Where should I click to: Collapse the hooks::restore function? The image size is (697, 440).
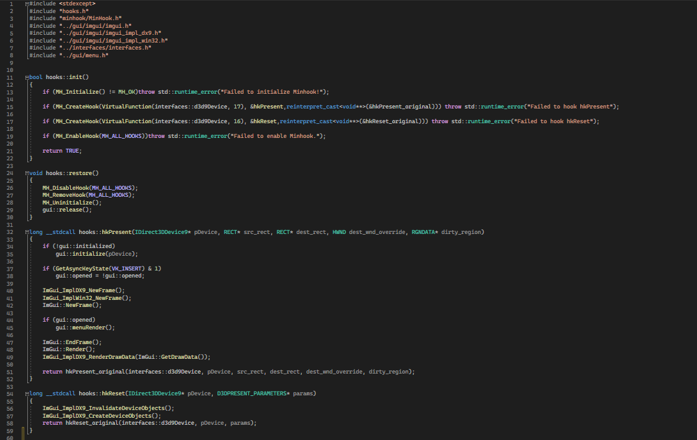pyautogui.click(x=27, y=173)
